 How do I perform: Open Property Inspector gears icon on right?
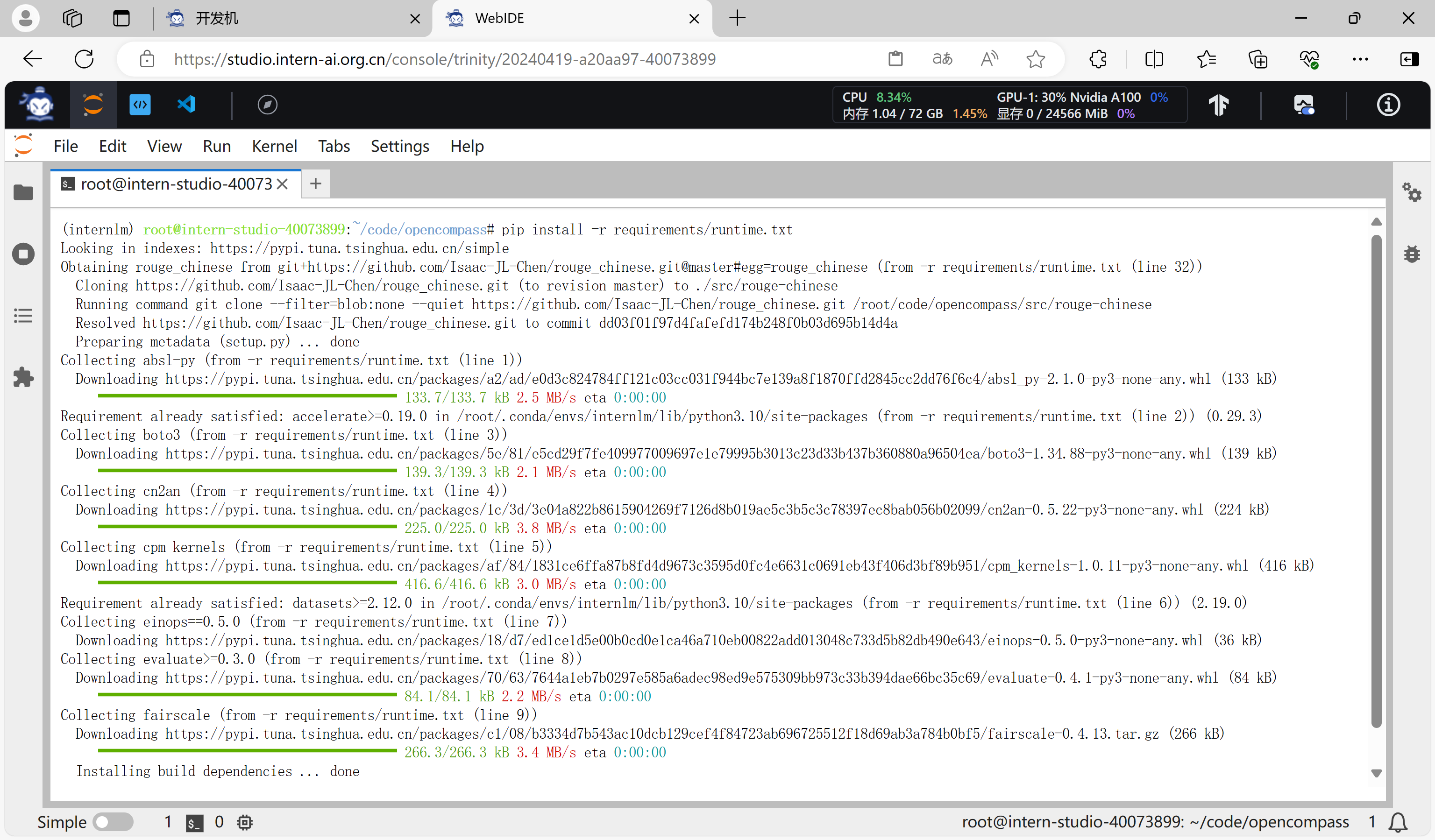click(x=1412, y=192)
